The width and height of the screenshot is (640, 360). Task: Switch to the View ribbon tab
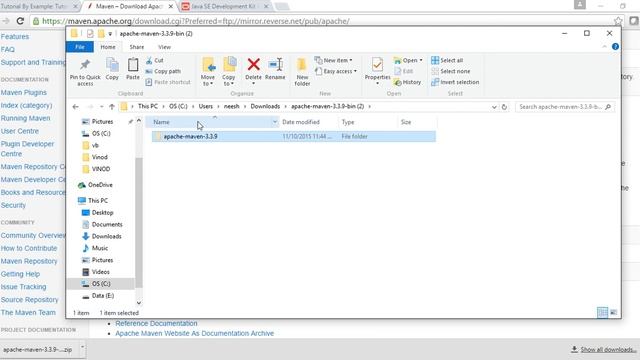pyautogui.click(x=164, y=47)
